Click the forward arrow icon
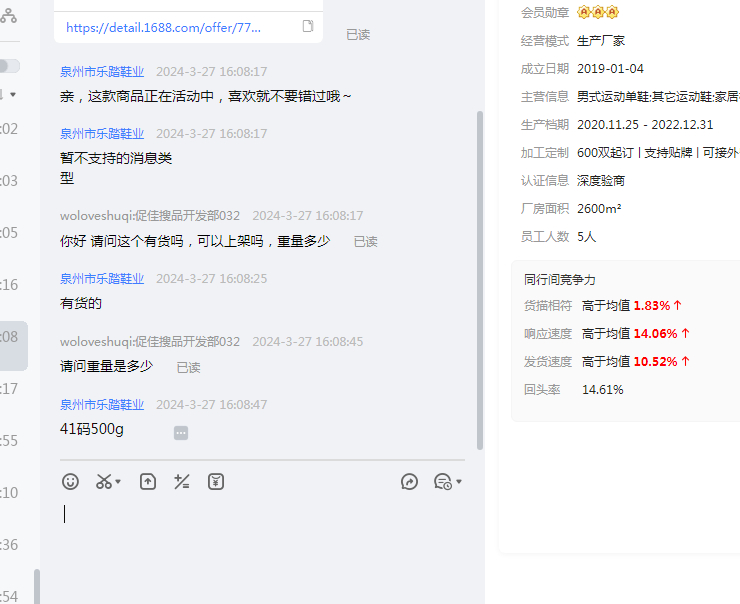This screenshot has height=604, width=740. pyautogui.click(x=409, y=481)
